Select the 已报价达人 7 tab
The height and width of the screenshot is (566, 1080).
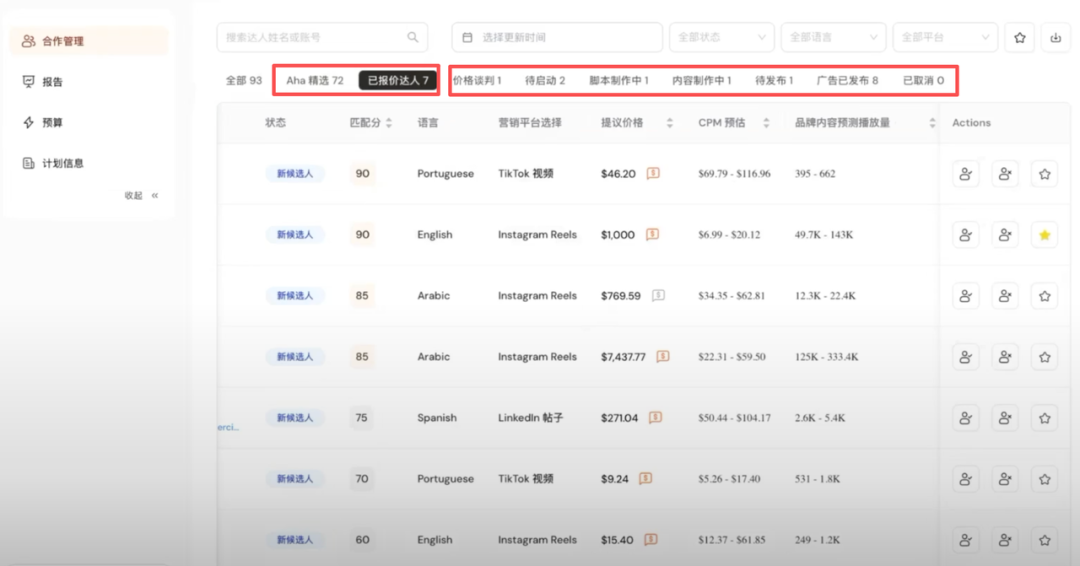tap(398, 81)
